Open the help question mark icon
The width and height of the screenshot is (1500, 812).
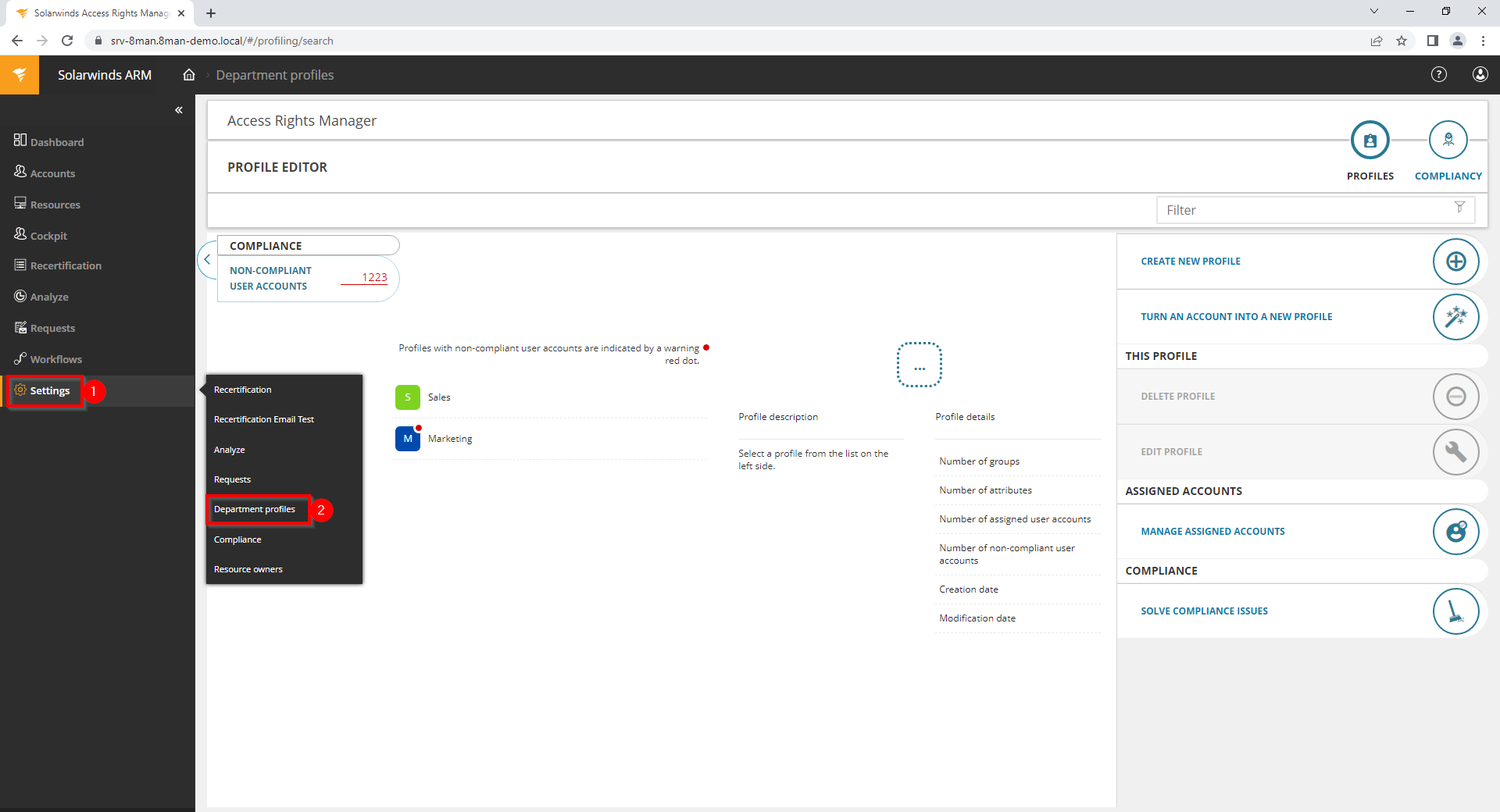(1438, 74)
